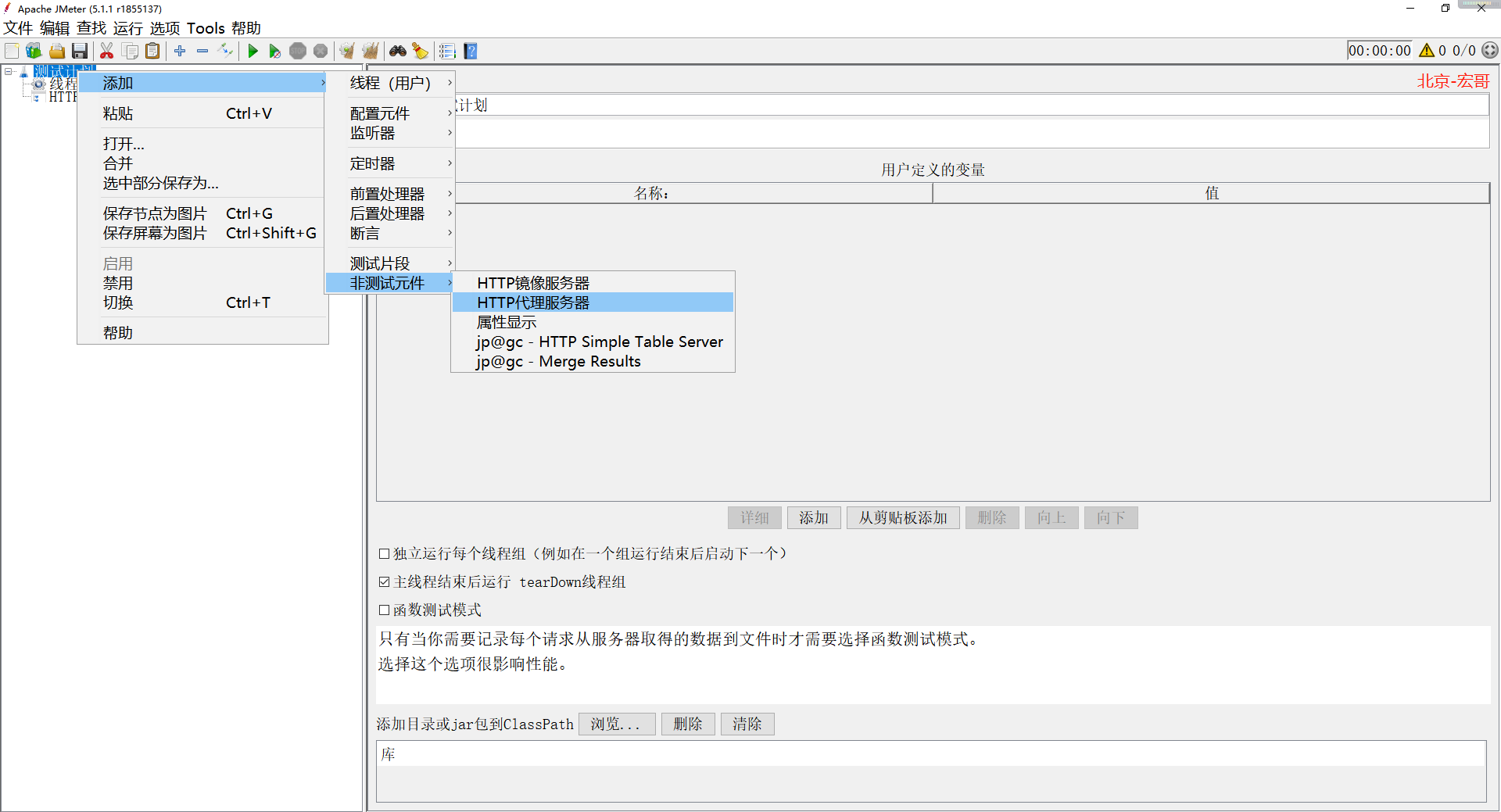Expand the 配置元件 submenu

(390, 113)
